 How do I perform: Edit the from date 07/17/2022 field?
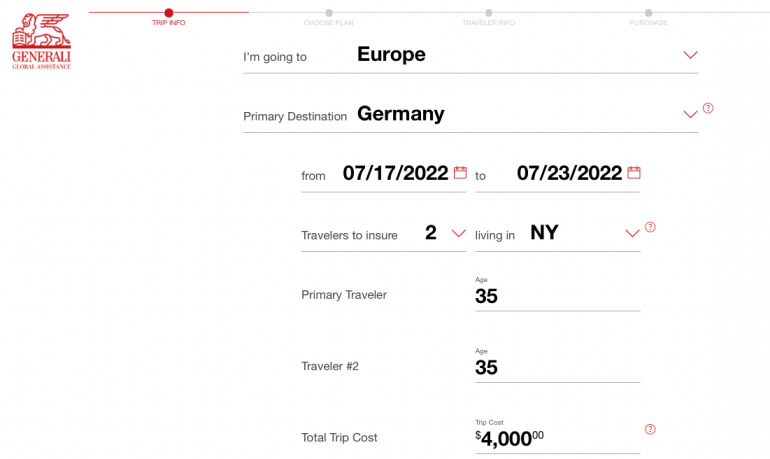coord(395,173)
